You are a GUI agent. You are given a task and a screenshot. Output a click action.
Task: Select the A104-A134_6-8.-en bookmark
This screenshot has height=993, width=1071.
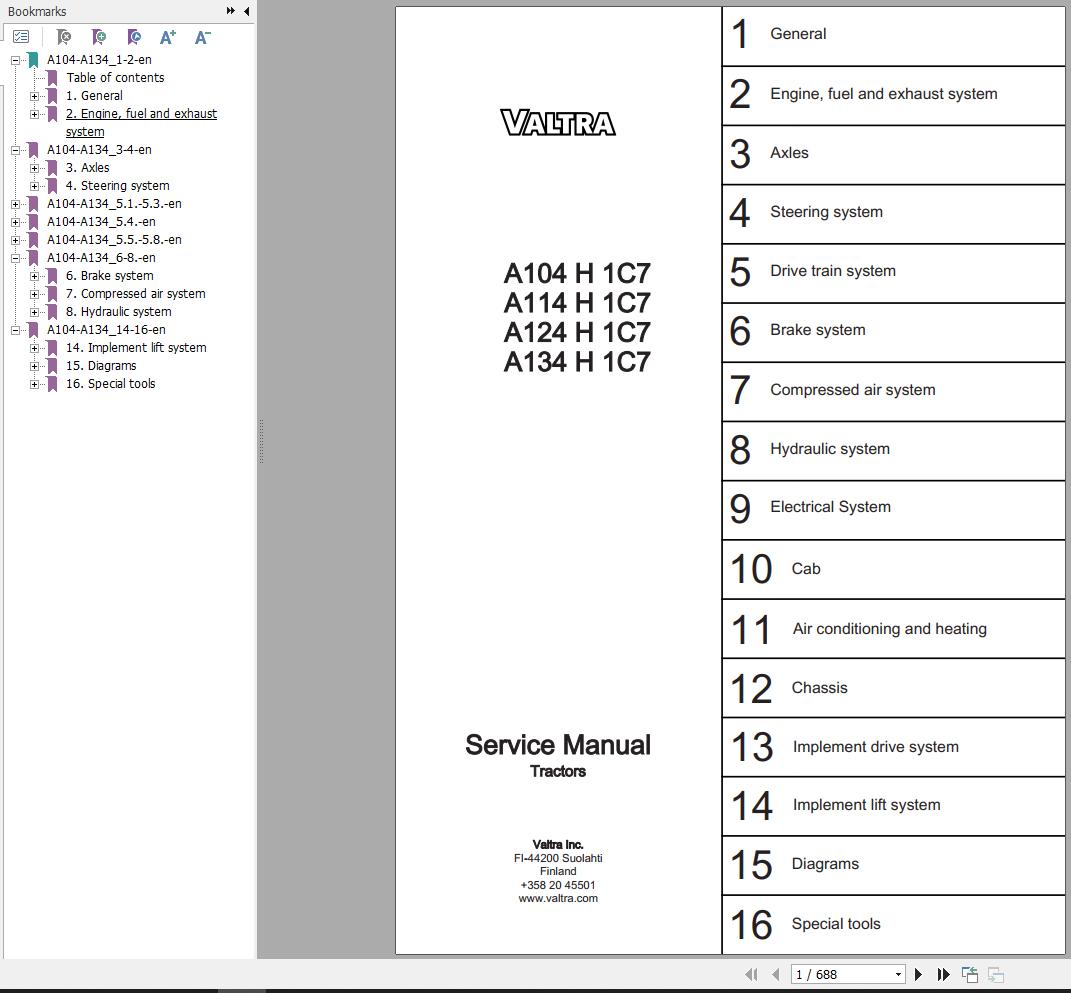pyautogui.click(x=101, y=257)
